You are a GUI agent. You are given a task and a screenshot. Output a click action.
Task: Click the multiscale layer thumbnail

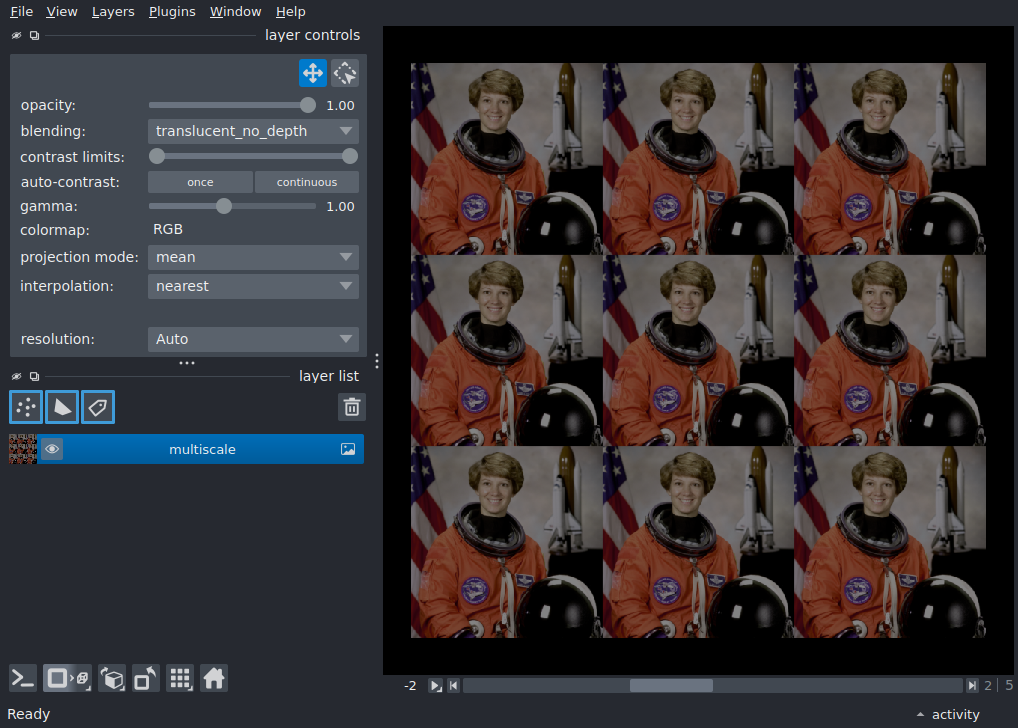tap(23, 449)
